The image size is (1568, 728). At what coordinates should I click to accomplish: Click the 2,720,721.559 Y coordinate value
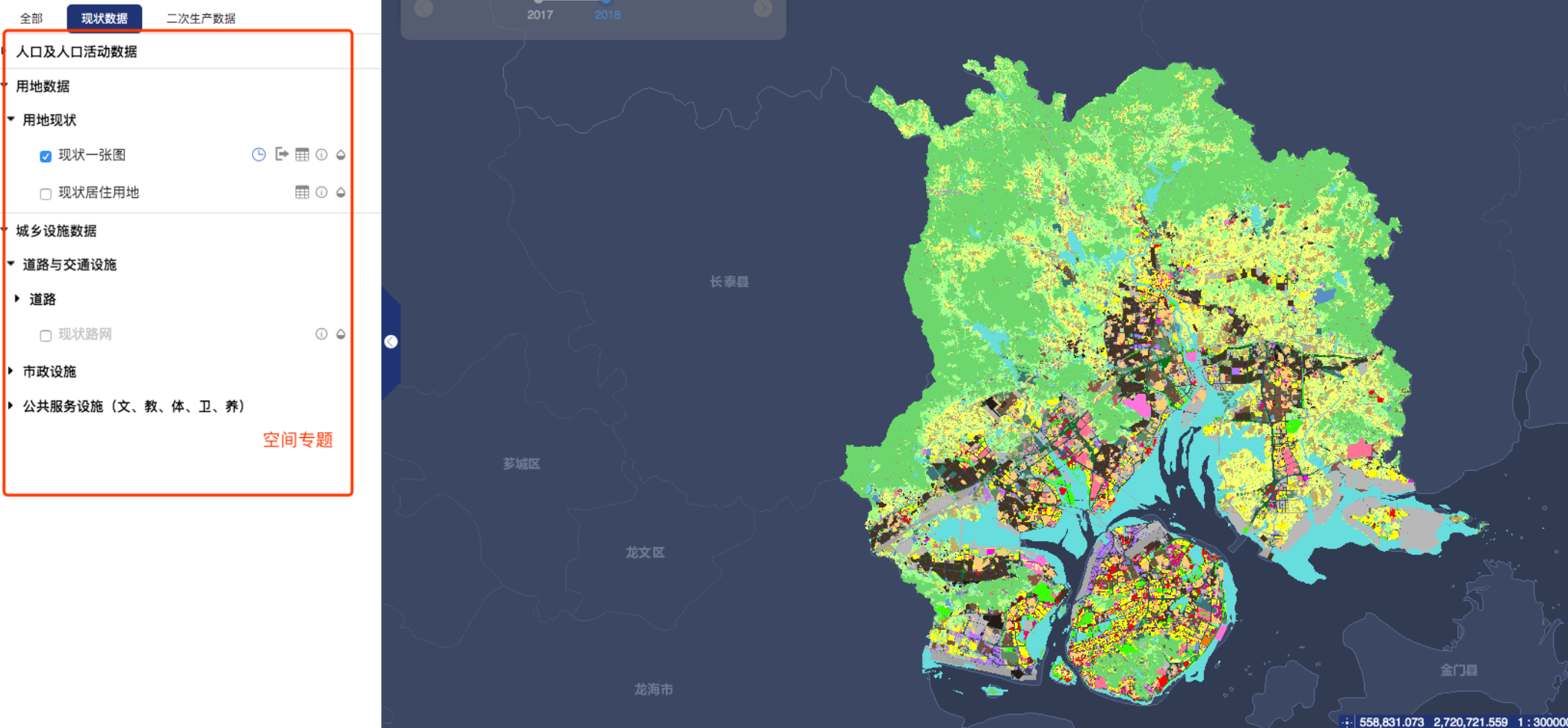1470,722
